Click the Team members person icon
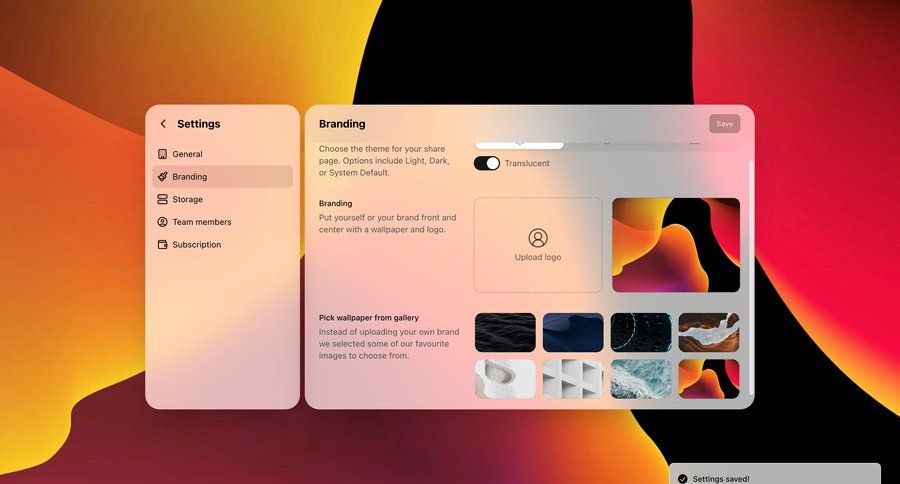 point(162,222)
